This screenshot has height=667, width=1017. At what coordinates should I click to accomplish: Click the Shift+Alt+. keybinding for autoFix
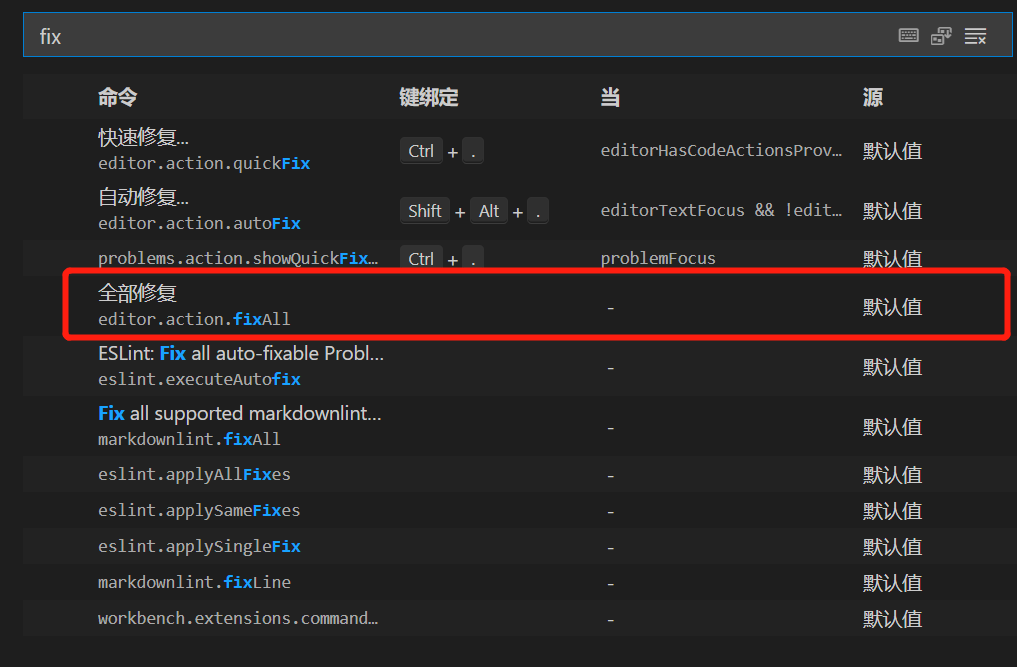(474, 211)
